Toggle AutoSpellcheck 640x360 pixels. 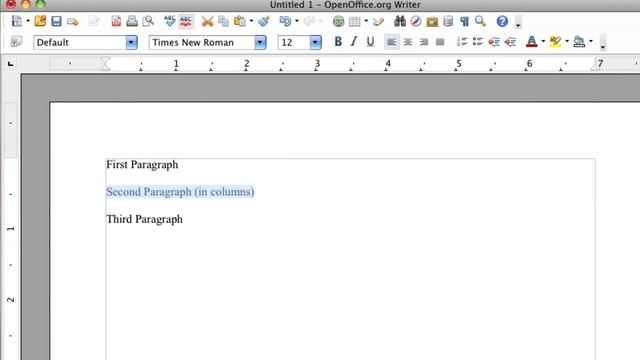click(x=186, y=21)
